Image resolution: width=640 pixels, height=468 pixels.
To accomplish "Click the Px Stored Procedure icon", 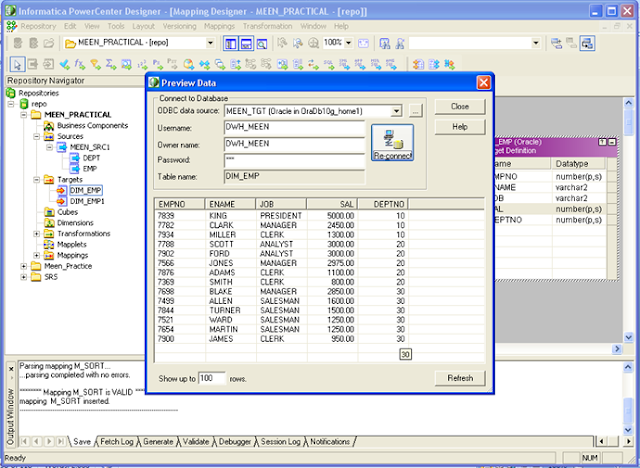I will 158,64.
